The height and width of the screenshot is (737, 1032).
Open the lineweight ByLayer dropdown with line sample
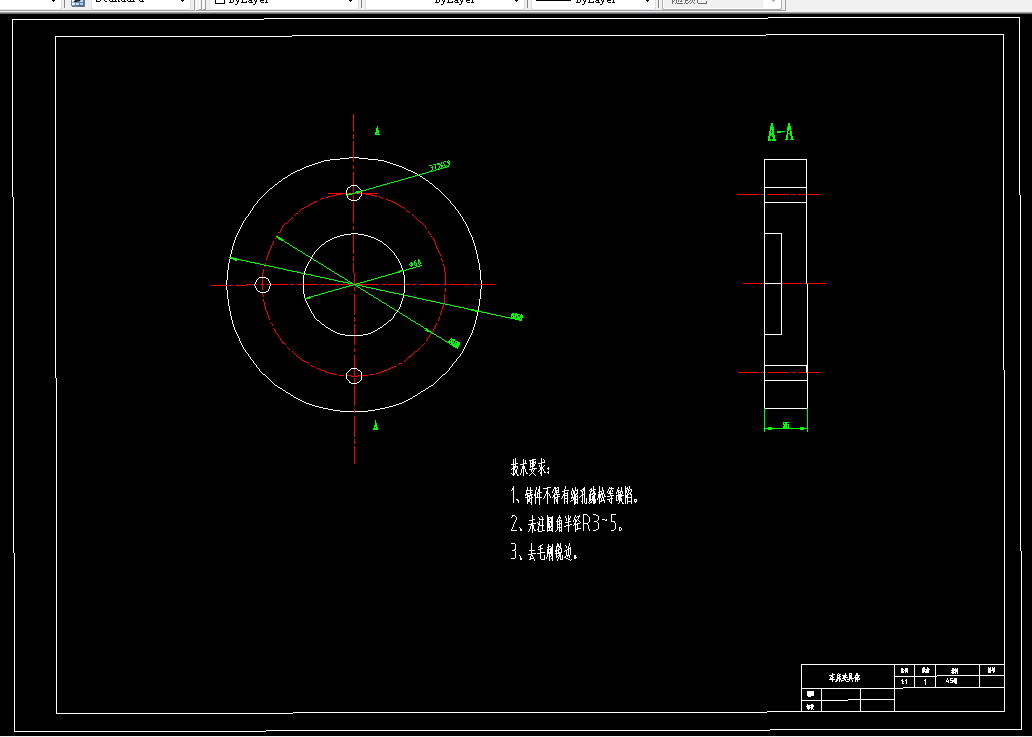[x=592, y=3]
